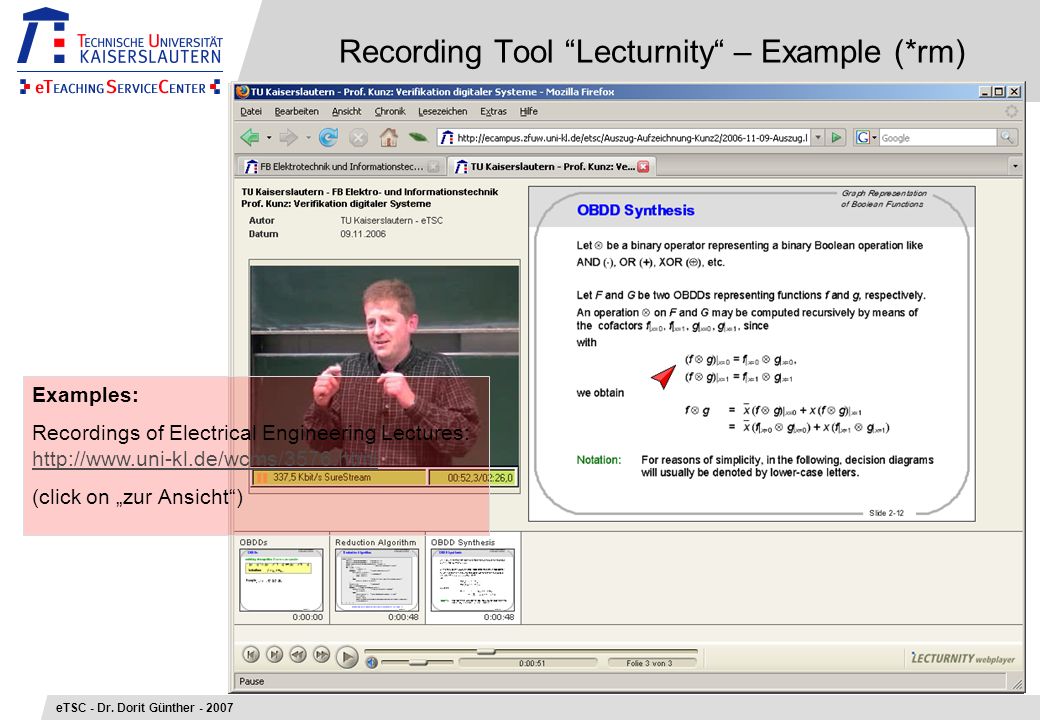This screenshot has height=720, width=1040.
Task: Open the uni-kl.de wcms recordings link
Action: coord(204,459)
